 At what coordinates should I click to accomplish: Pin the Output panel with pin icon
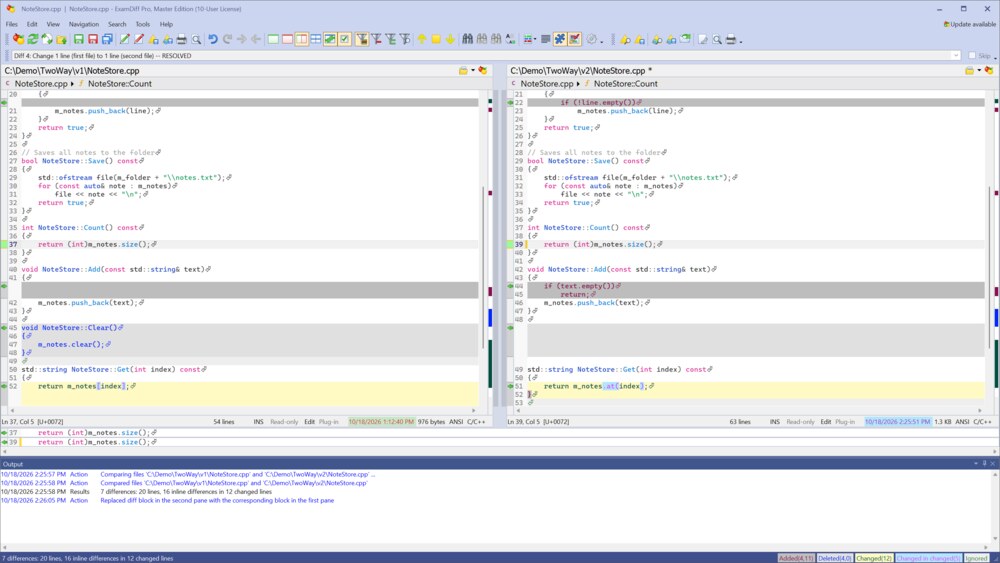(985, 464)
